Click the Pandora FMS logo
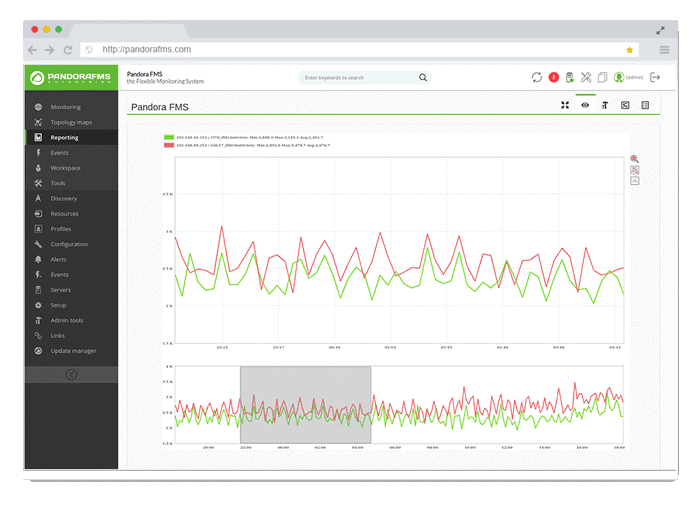 pyautogui.click(x=71, y=78)
